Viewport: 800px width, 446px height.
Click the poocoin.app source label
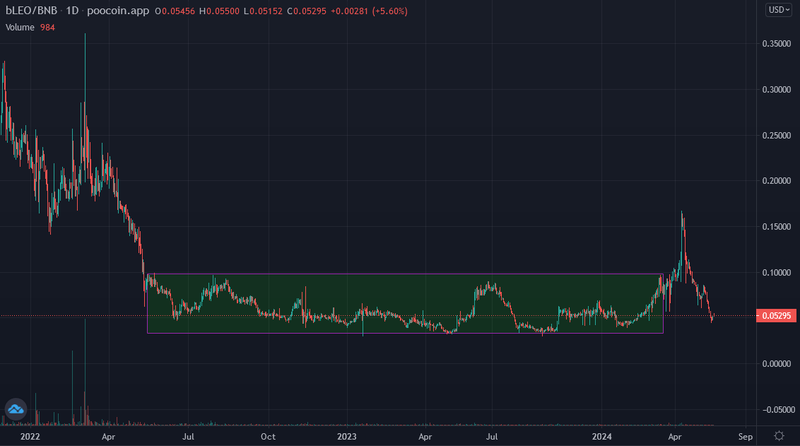(x=123, y=10)
